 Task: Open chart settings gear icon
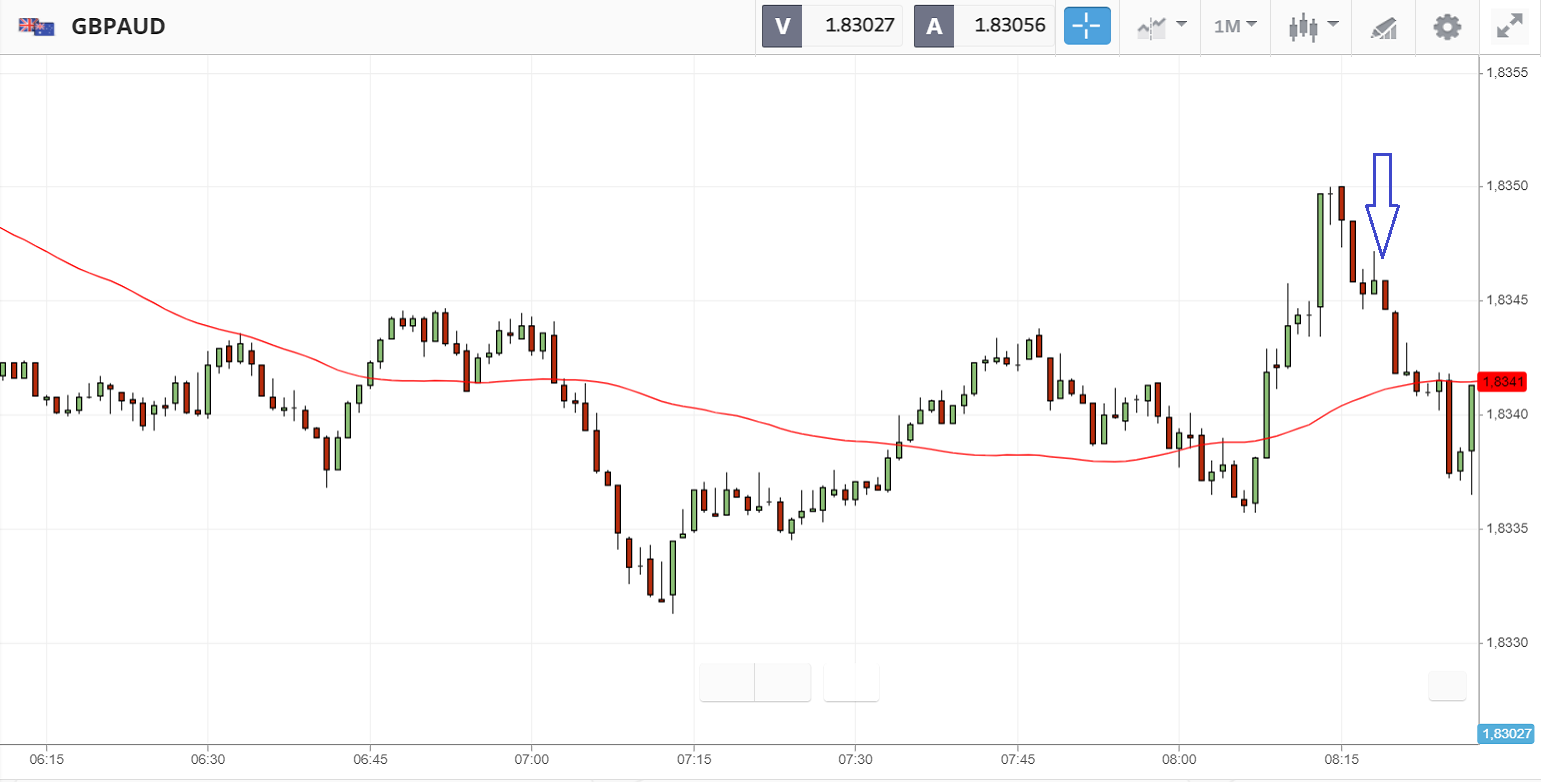1447,27
